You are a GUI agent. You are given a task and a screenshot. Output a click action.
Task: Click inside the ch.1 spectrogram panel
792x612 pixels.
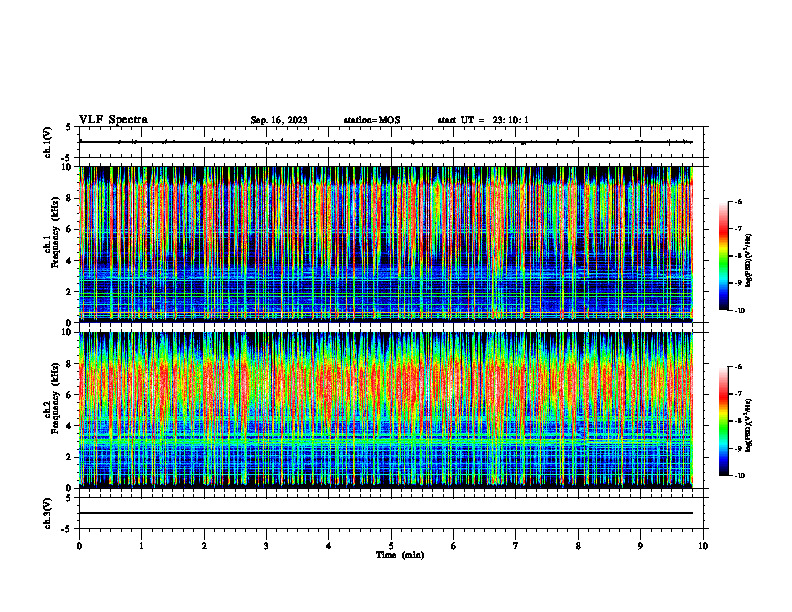pyautogui.click(x=386, y=244)
